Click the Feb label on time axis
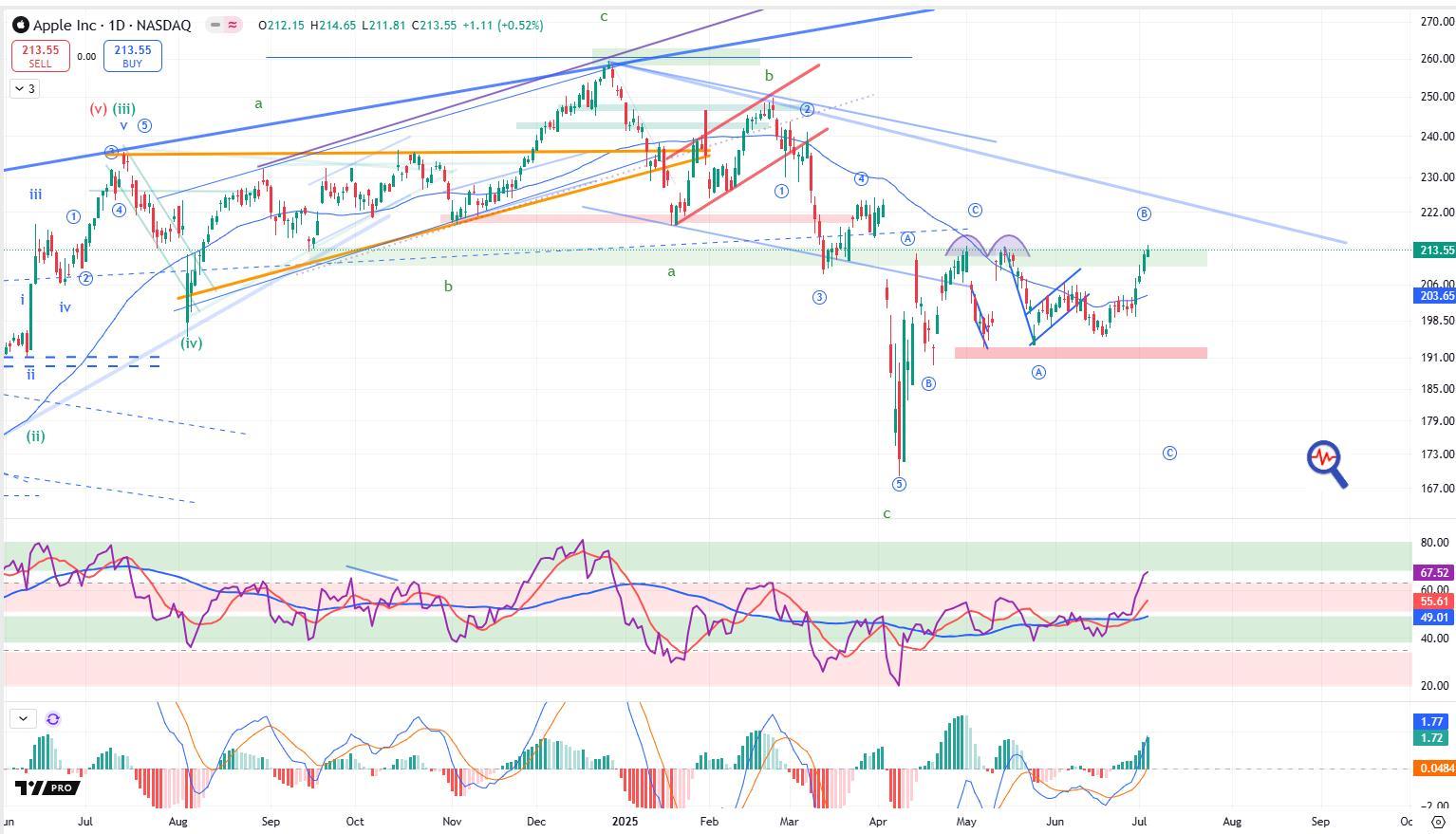Image resolution: width=1456 pixels, height=834 pixels. point(708,821)
